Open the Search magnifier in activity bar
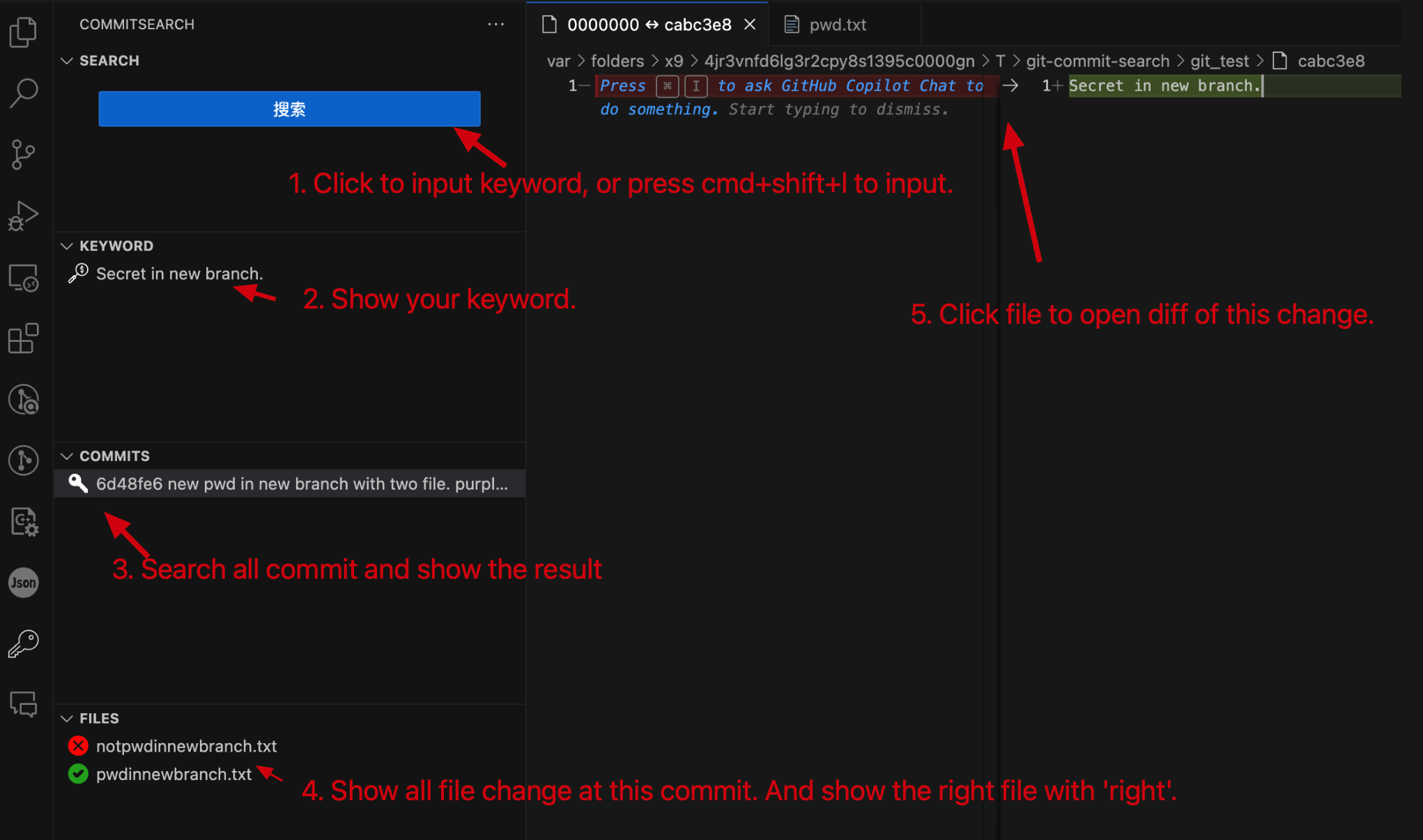Image resolution: width=1423 pixels, height=840 pixels. [24, 93]
